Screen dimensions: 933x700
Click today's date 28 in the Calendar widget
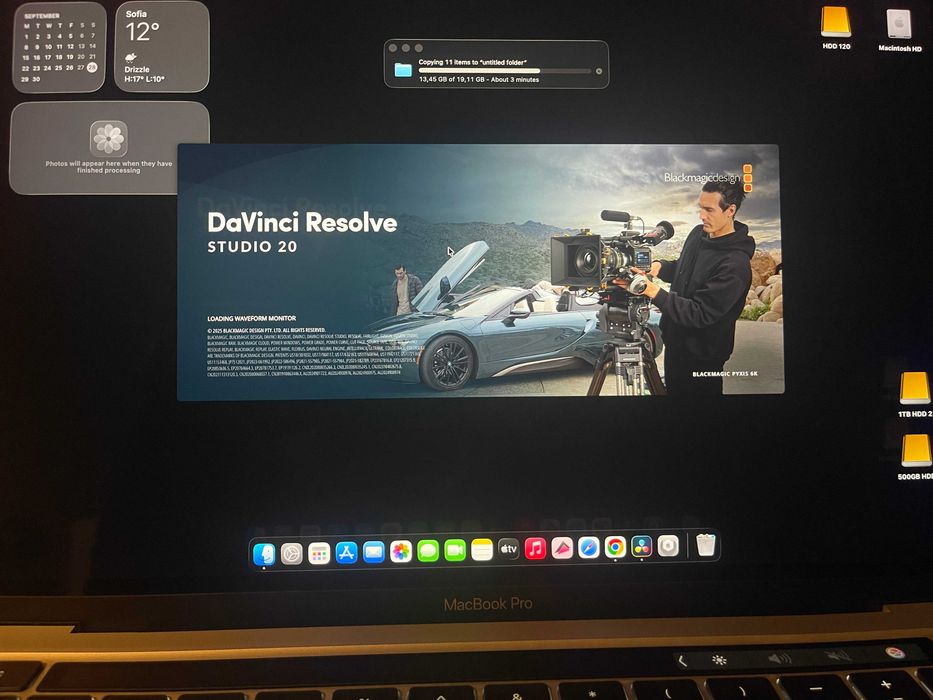click(92, 67)
